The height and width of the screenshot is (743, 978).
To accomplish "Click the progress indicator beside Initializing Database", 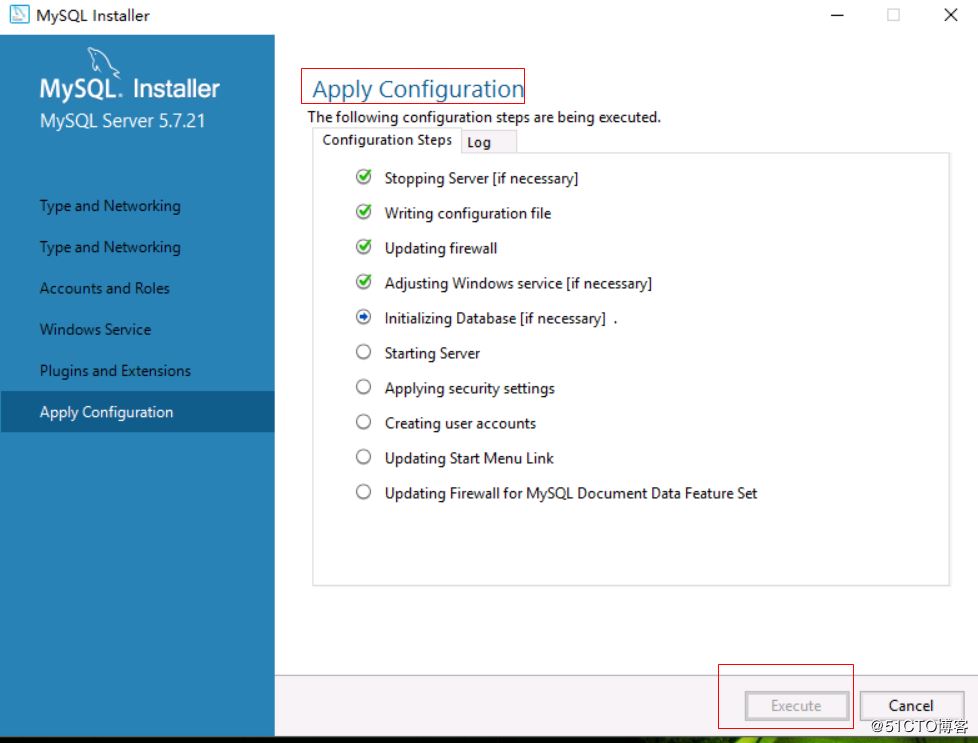I will pos(364,316).
